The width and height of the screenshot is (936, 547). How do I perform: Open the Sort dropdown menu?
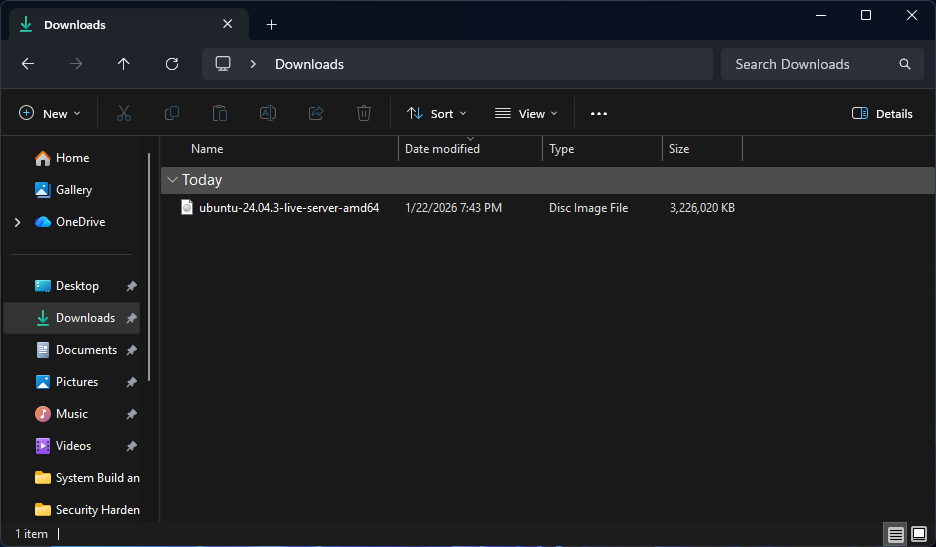pos(437,114)
